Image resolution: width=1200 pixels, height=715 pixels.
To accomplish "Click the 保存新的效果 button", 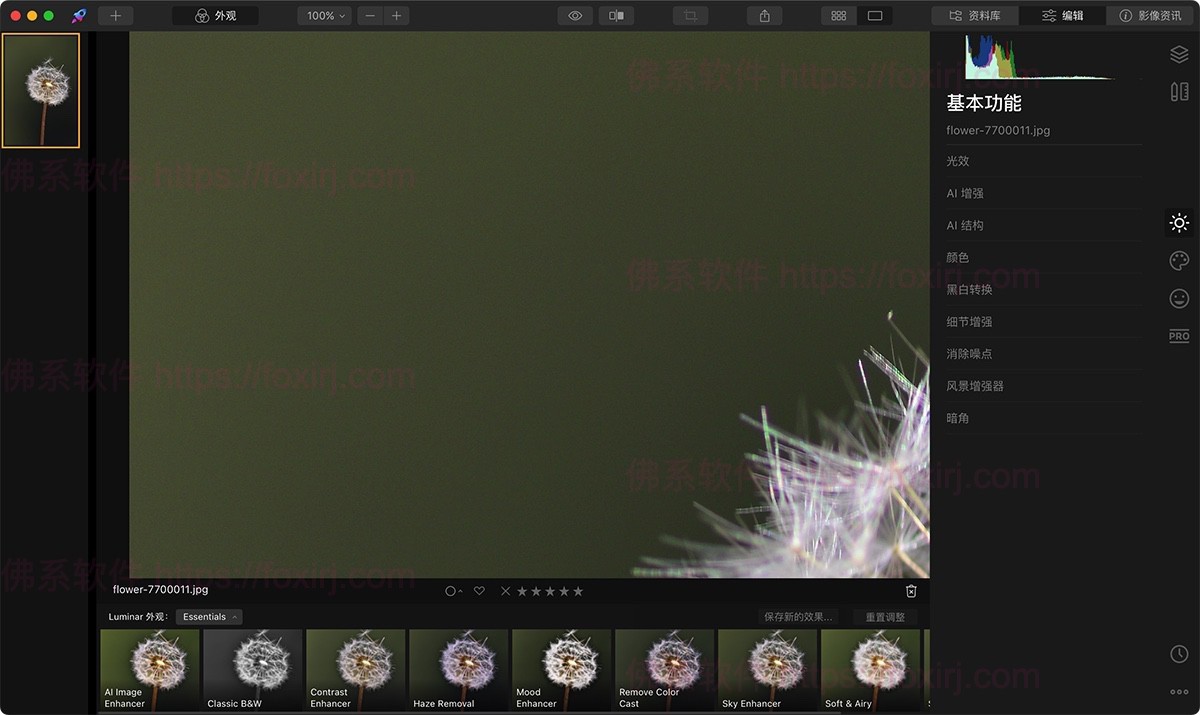I will click(x=800, y=617).
